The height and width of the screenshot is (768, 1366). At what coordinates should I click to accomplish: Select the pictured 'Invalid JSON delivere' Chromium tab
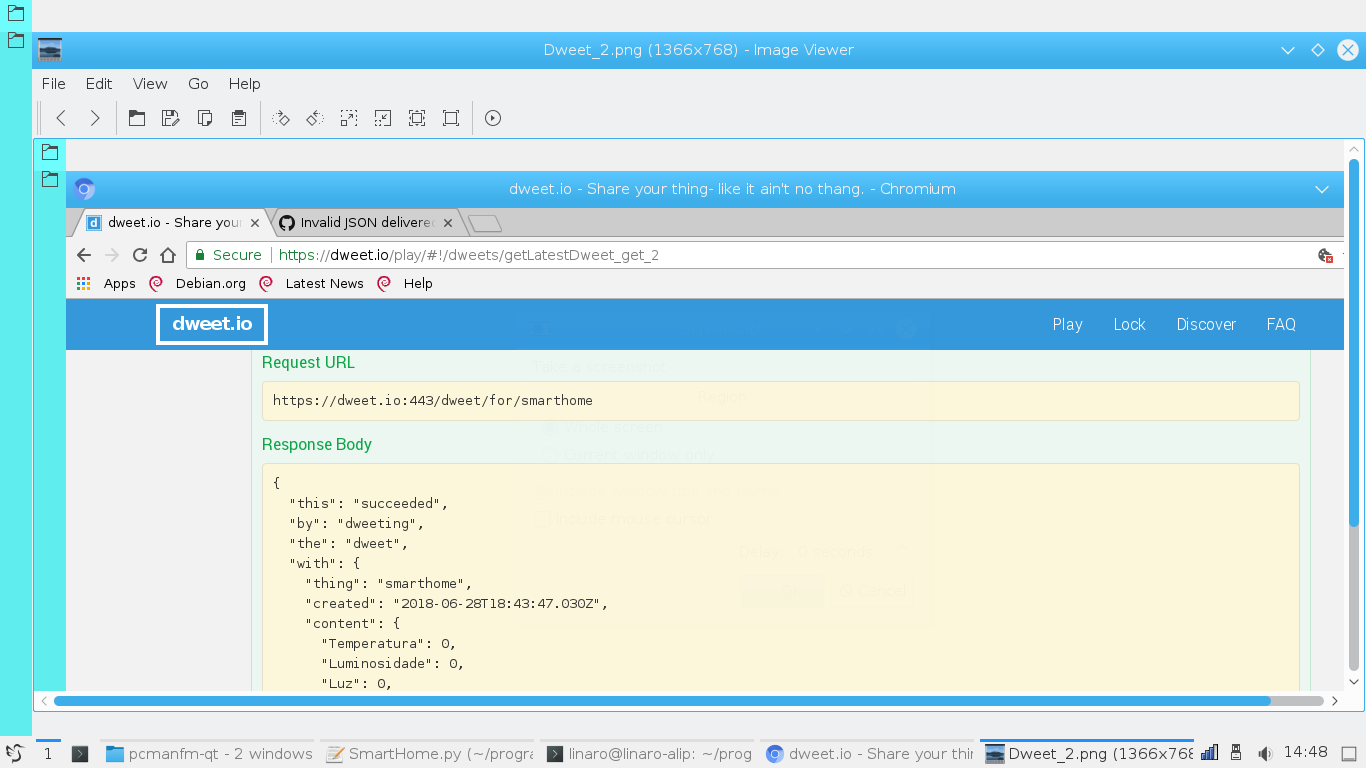point(366,223)
